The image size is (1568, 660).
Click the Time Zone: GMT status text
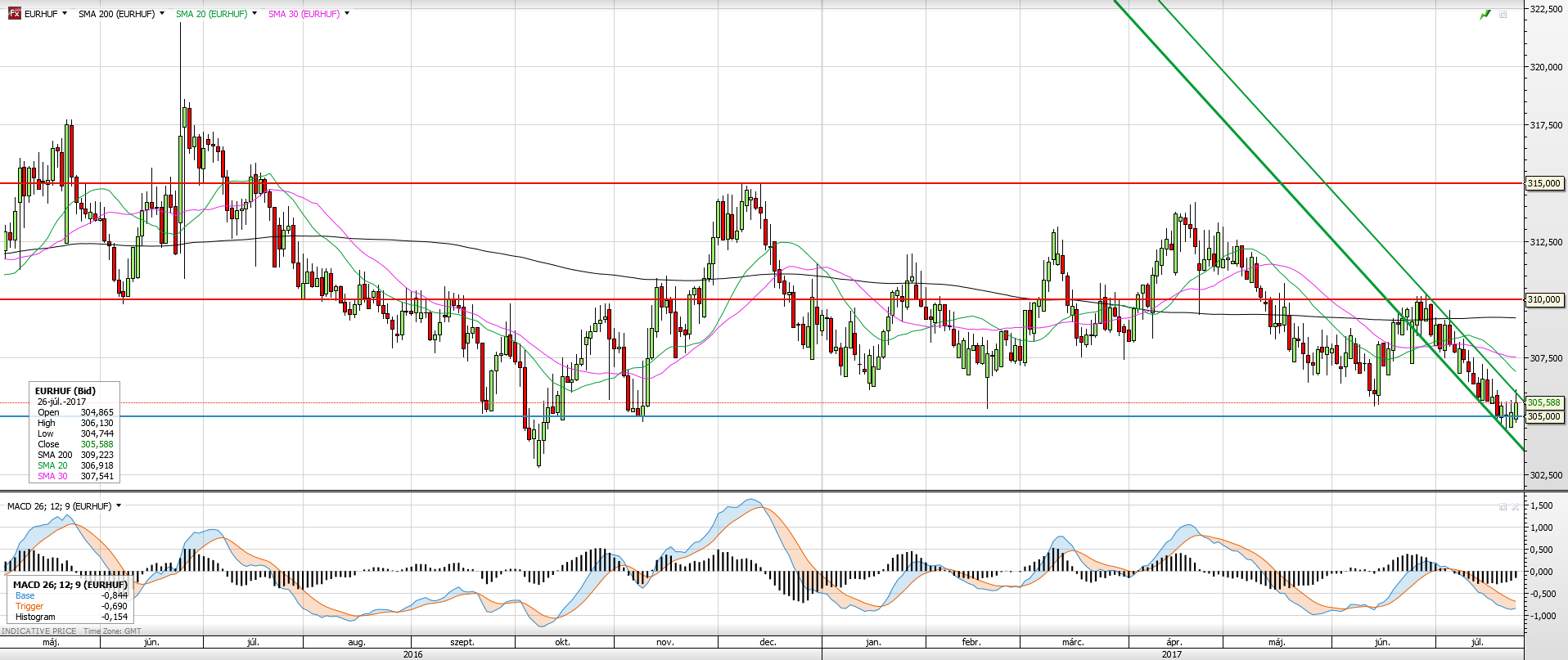[x=112, y=631]
